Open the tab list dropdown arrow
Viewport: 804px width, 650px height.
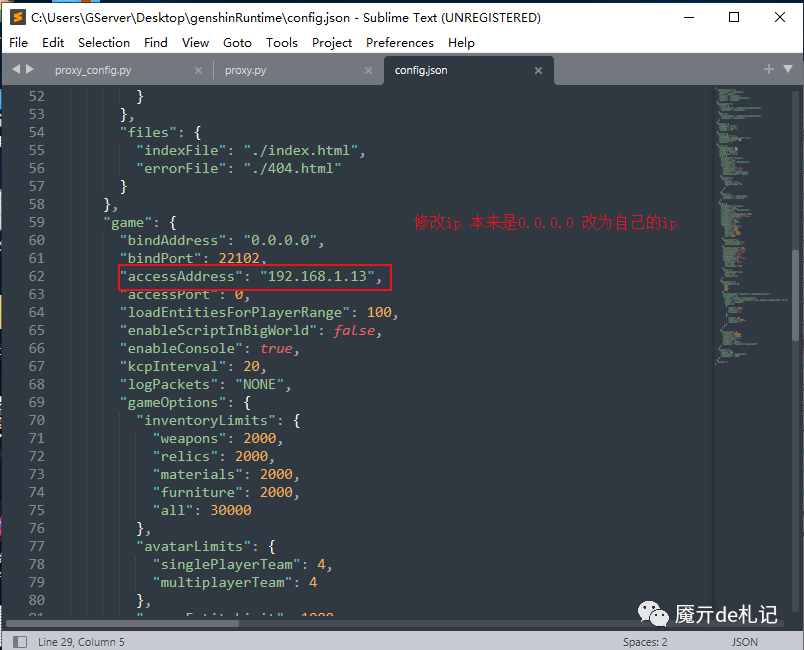tap(788, 69)
